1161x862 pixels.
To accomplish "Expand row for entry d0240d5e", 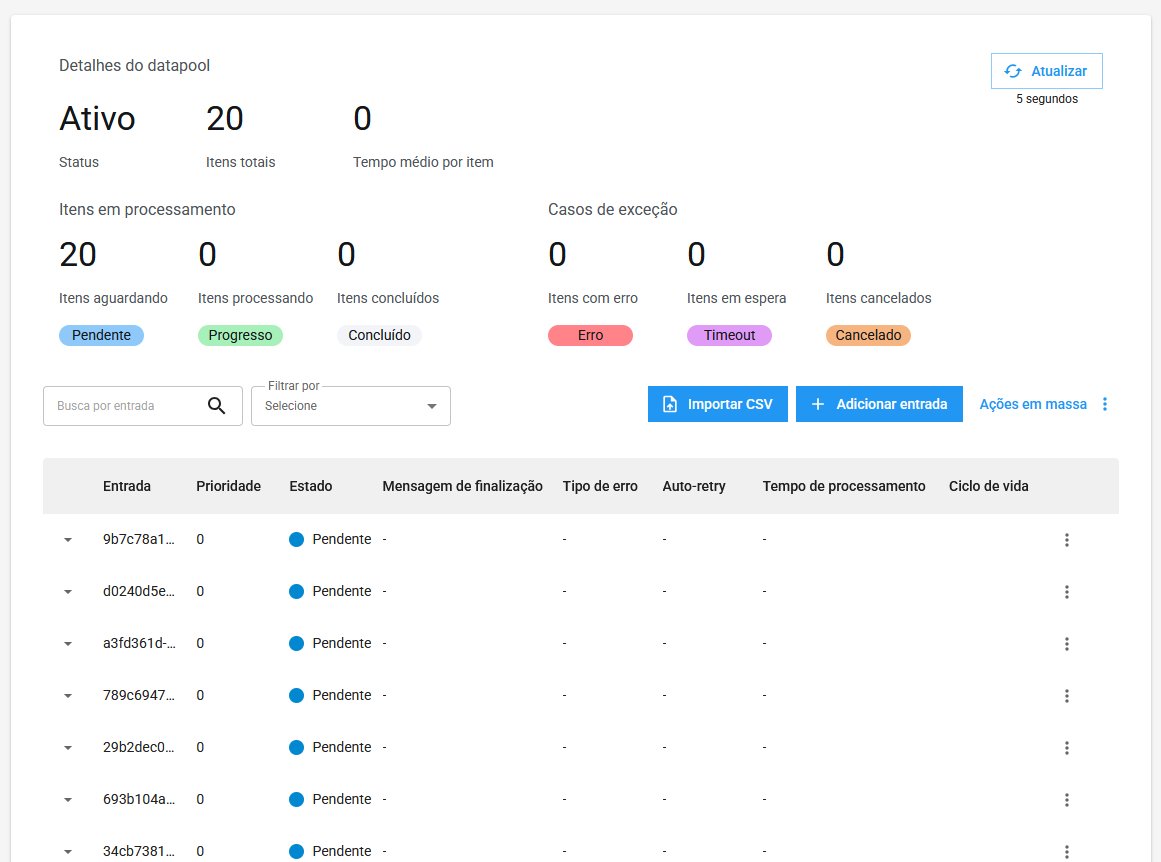I will (x=68, y=592).
